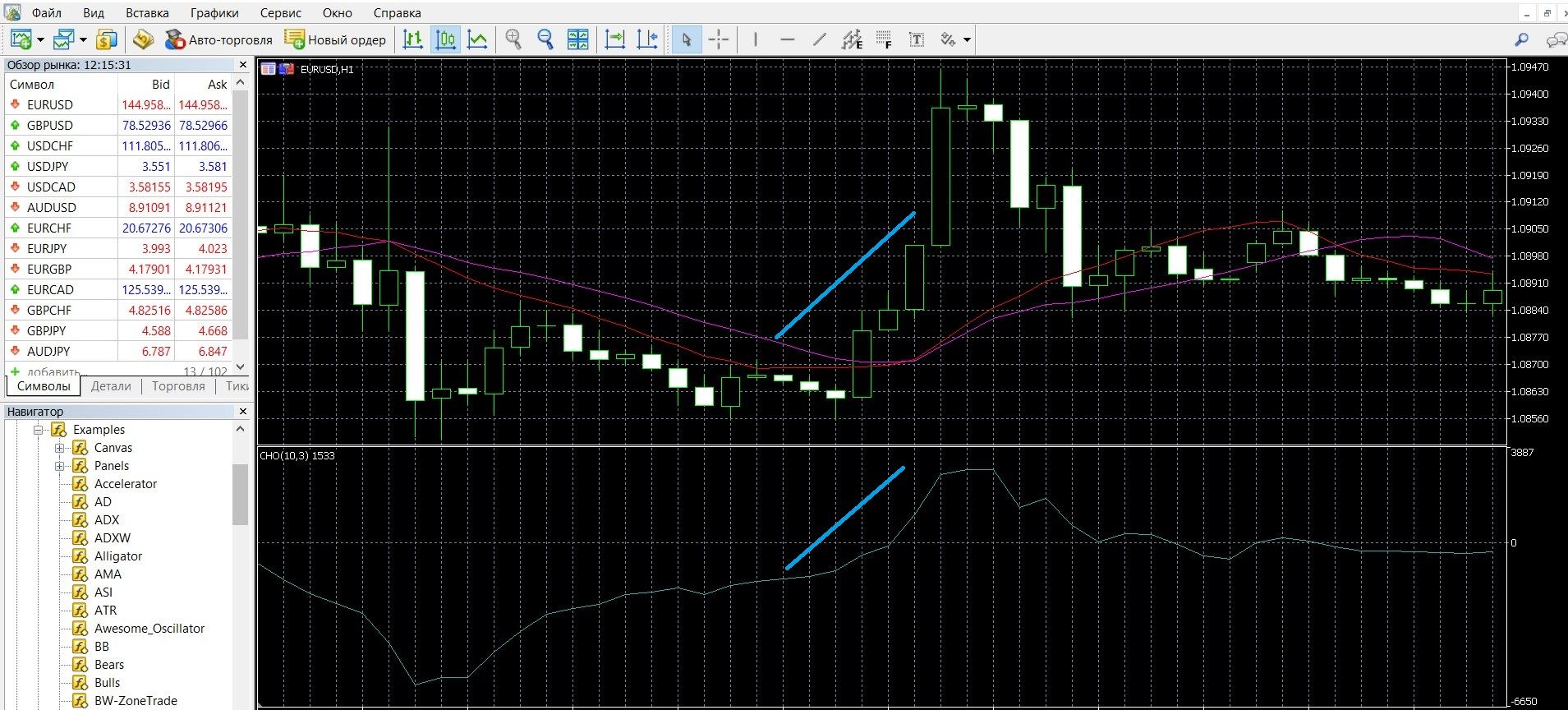Select the Fibonacci retracement tool

click(x=884, y=39)
